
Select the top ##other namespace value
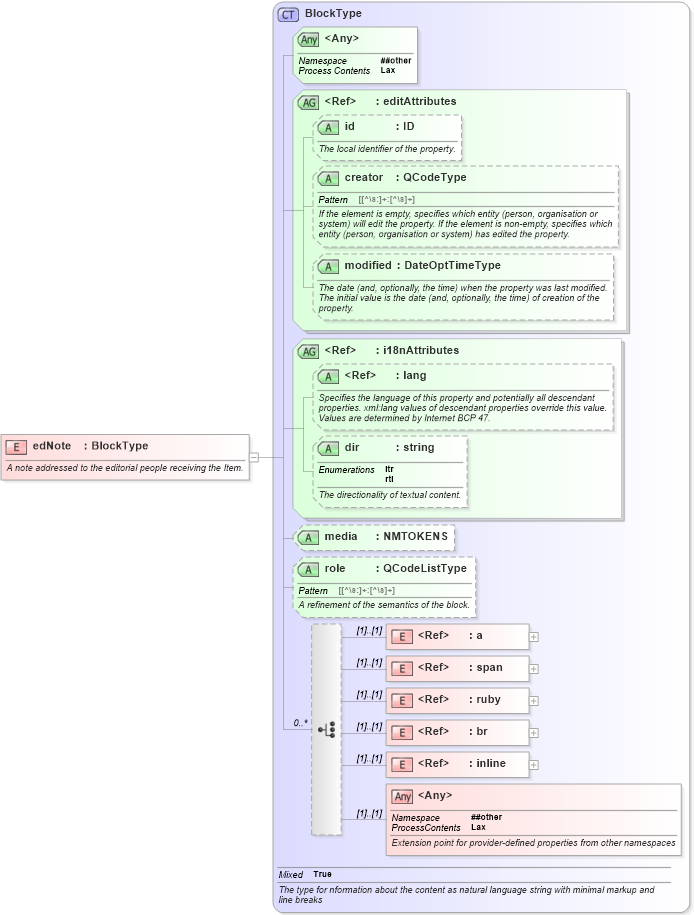(x=396, y=61)
